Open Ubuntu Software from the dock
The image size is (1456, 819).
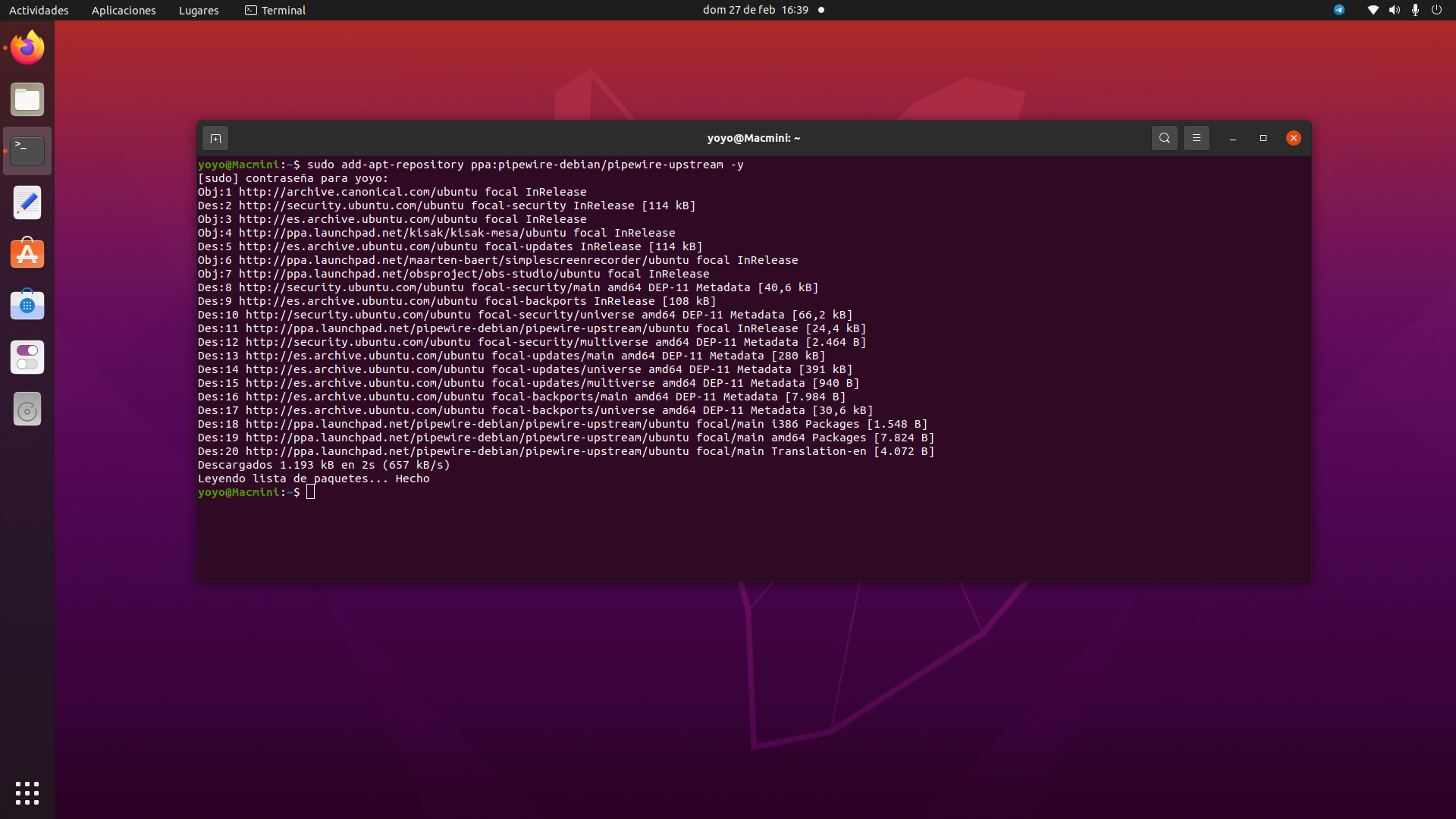27,253
